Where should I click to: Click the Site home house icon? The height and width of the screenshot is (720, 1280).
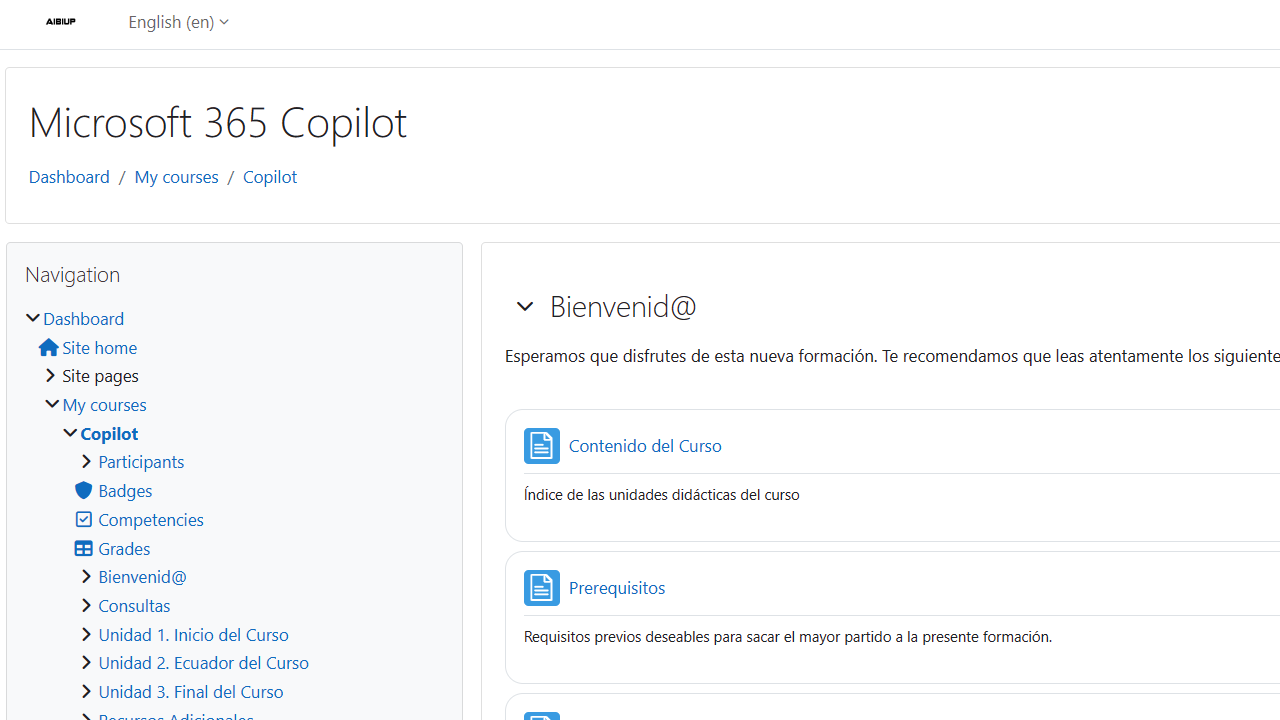[x=48, y=347]
